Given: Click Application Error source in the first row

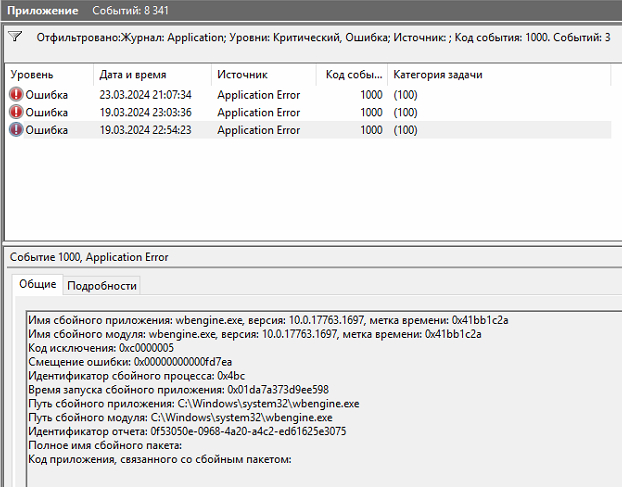Looking at the screenshot, I should pos(258,95).
